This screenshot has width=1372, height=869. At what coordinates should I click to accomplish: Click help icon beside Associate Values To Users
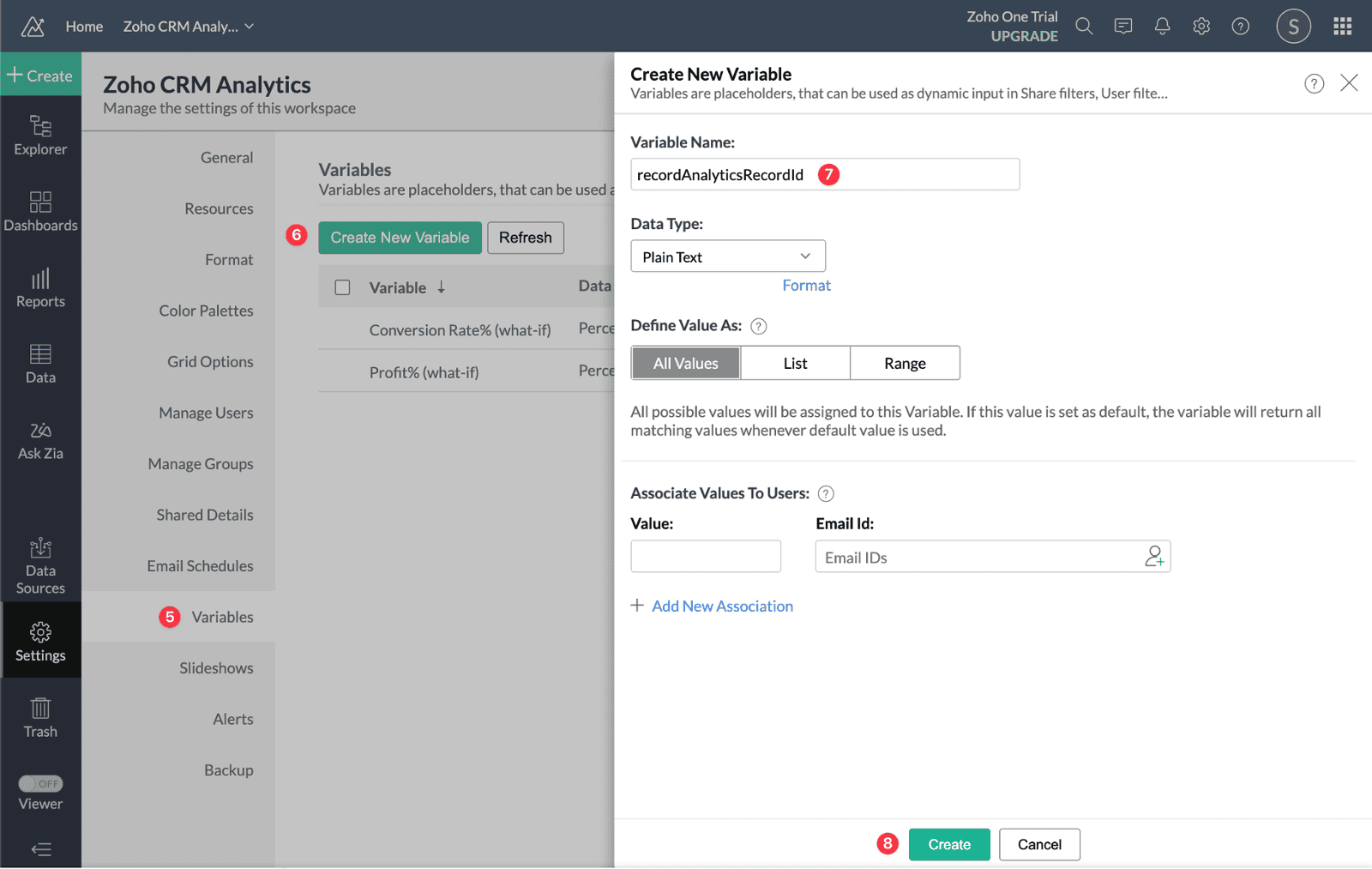(826, 493)
